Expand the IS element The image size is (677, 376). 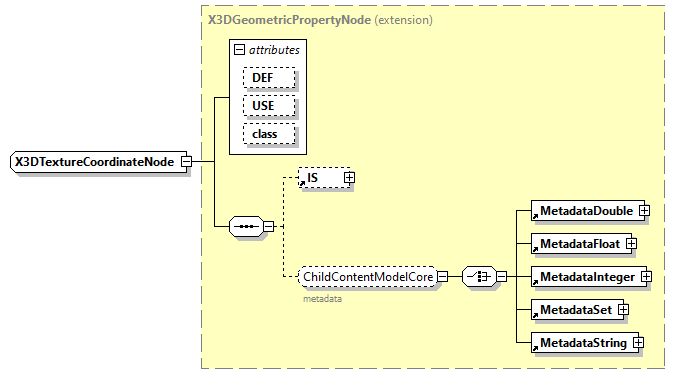(x=349, y=177)
